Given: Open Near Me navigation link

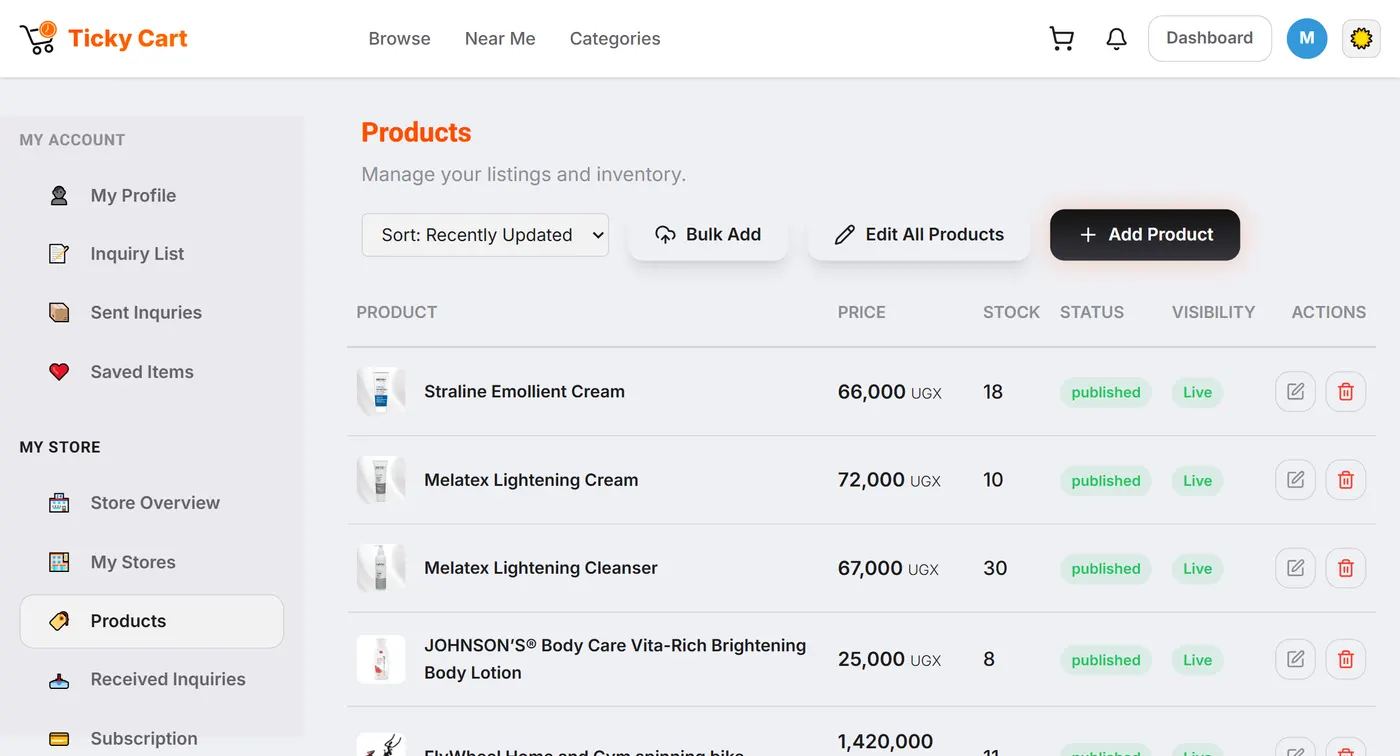Looking at the screenshot, I should (500, 39).
